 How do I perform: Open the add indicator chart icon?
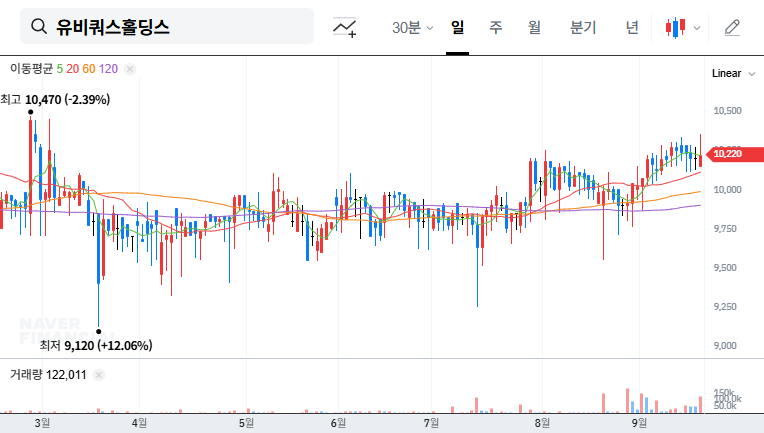pos(344,27)
